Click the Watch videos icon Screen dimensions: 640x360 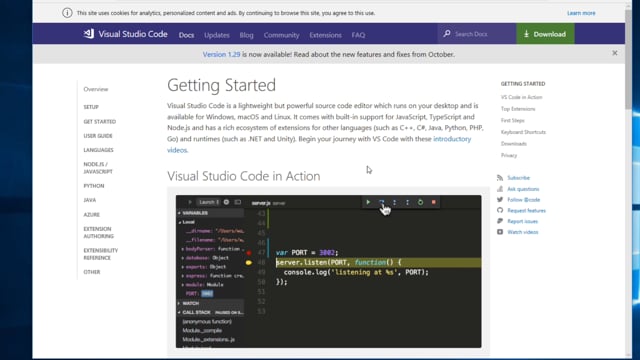(500, 232)
